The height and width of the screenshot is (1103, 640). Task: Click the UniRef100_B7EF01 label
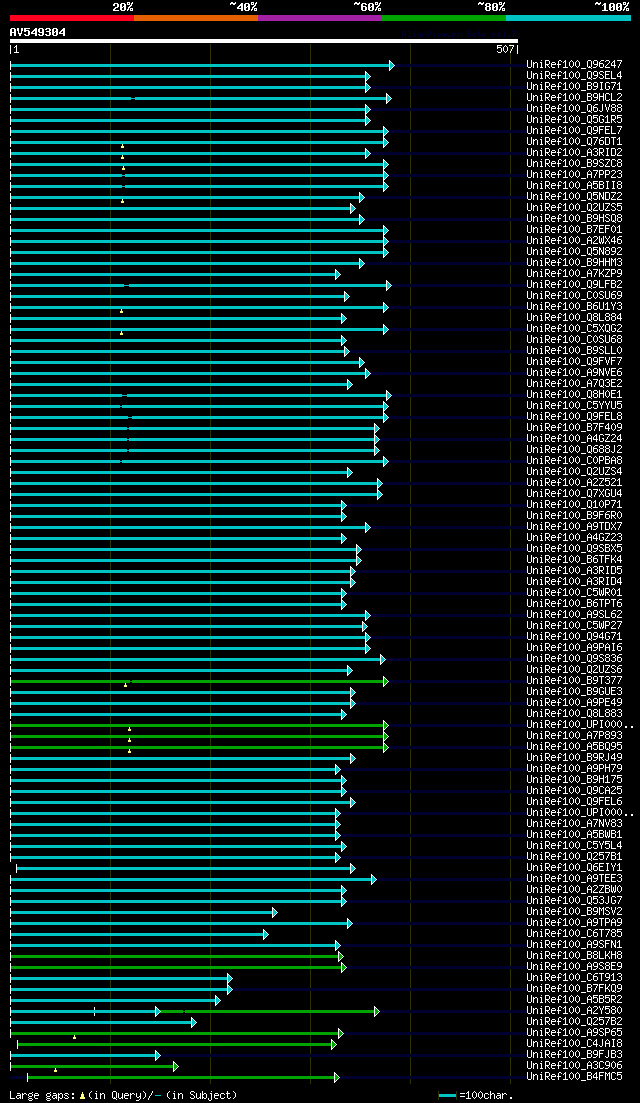574,229
